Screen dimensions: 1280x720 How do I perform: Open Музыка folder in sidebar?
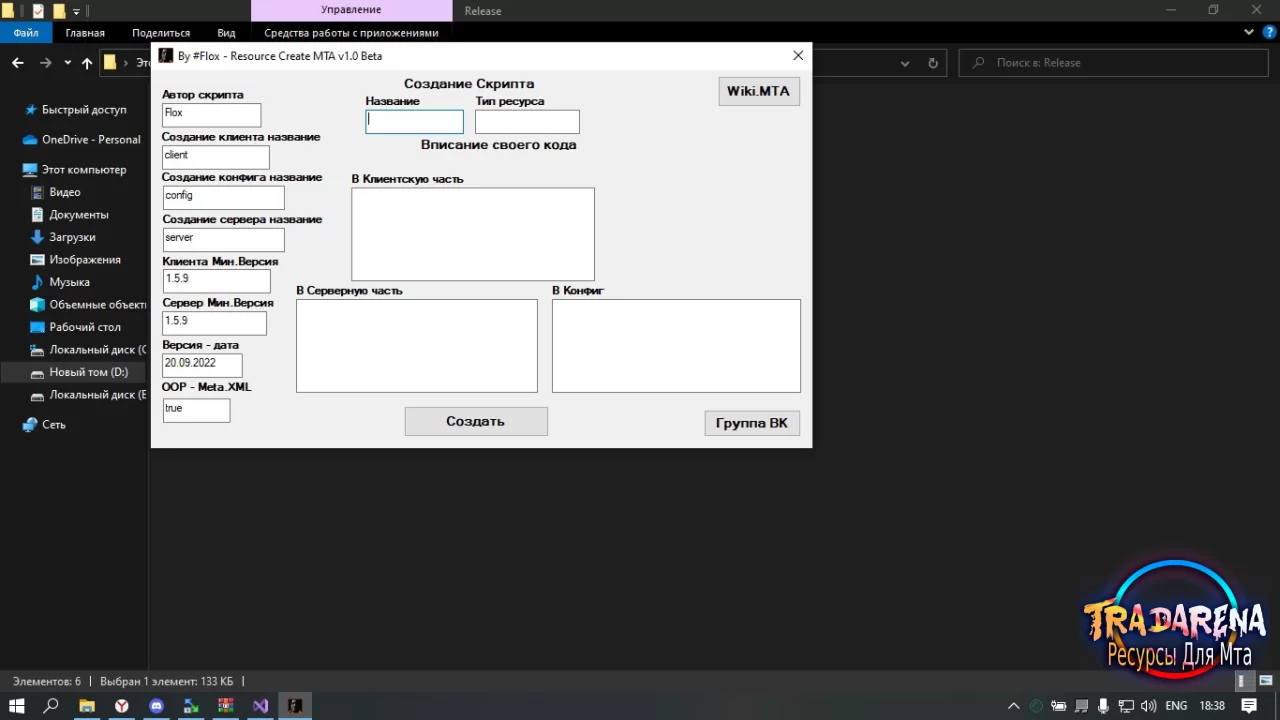69,282
